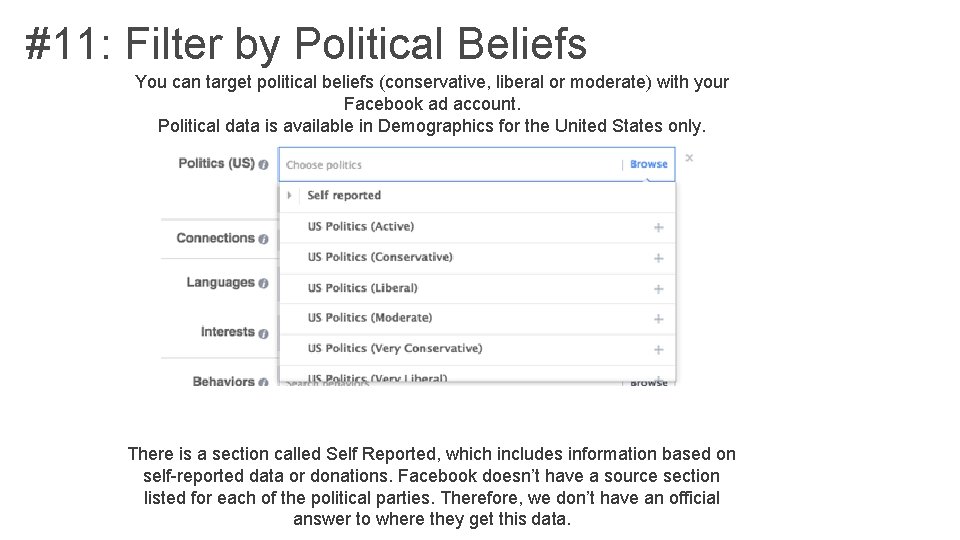The width and height of the screenshot is (960, 540).
Task: Click the Browse button in Behaviors row
Action: point(649,382)
